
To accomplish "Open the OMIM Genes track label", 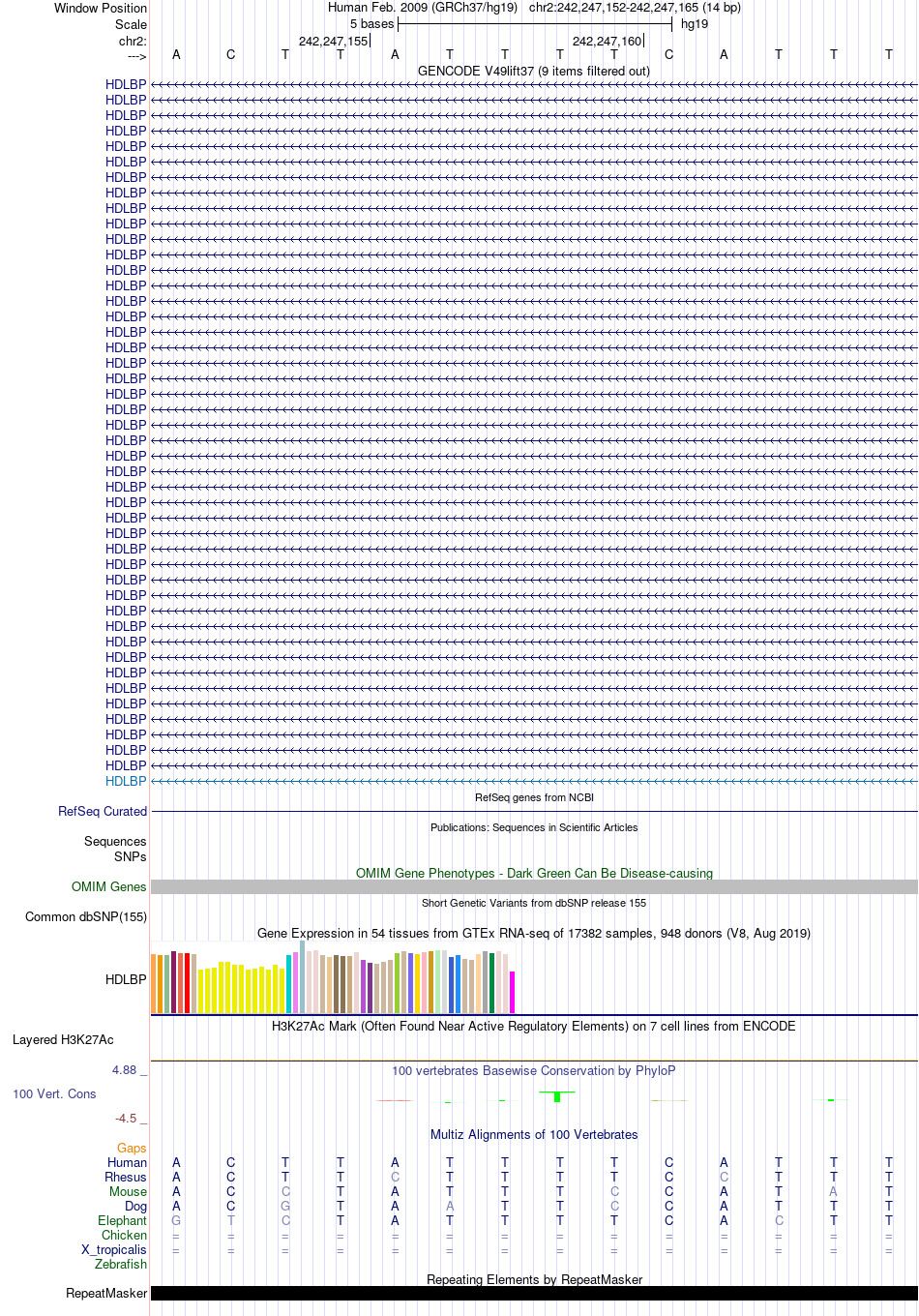I will coord(109,886).
